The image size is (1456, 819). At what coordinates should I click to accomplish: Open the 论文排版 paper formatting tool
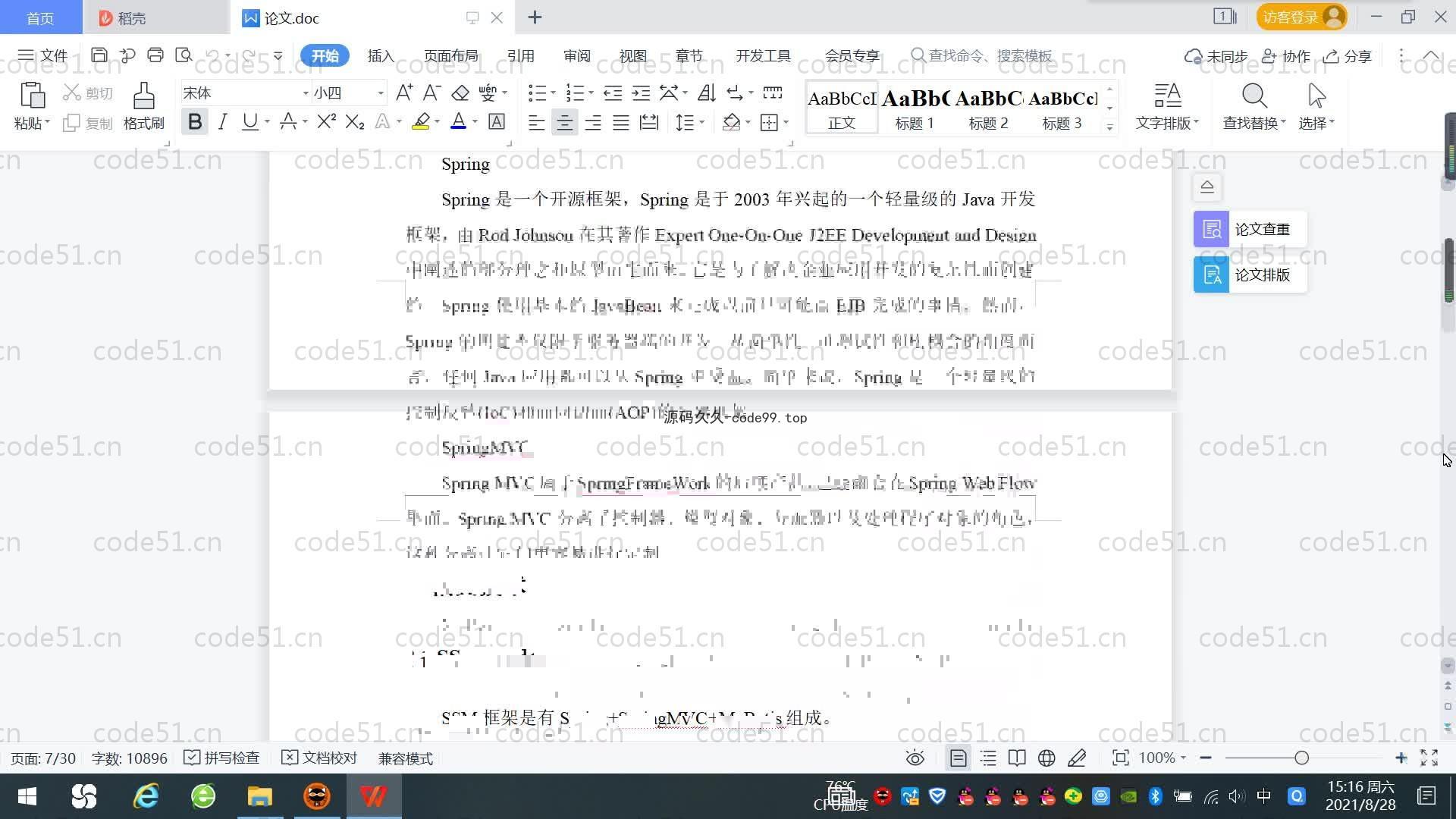[x=1250, y=275]
